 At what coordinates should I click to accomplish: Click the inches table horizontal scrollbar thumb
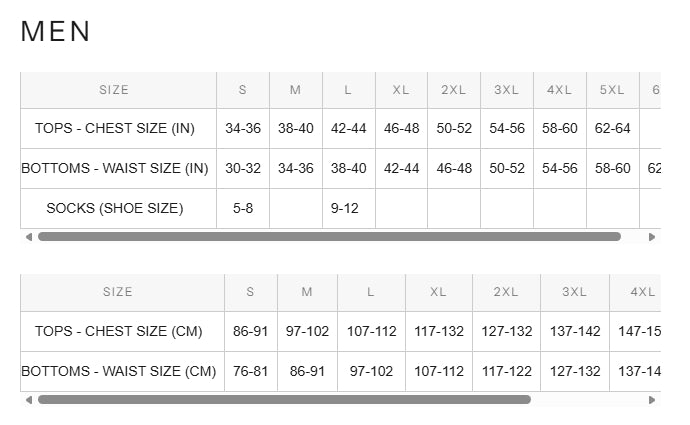pyautogui.click(x=329, y=237)
